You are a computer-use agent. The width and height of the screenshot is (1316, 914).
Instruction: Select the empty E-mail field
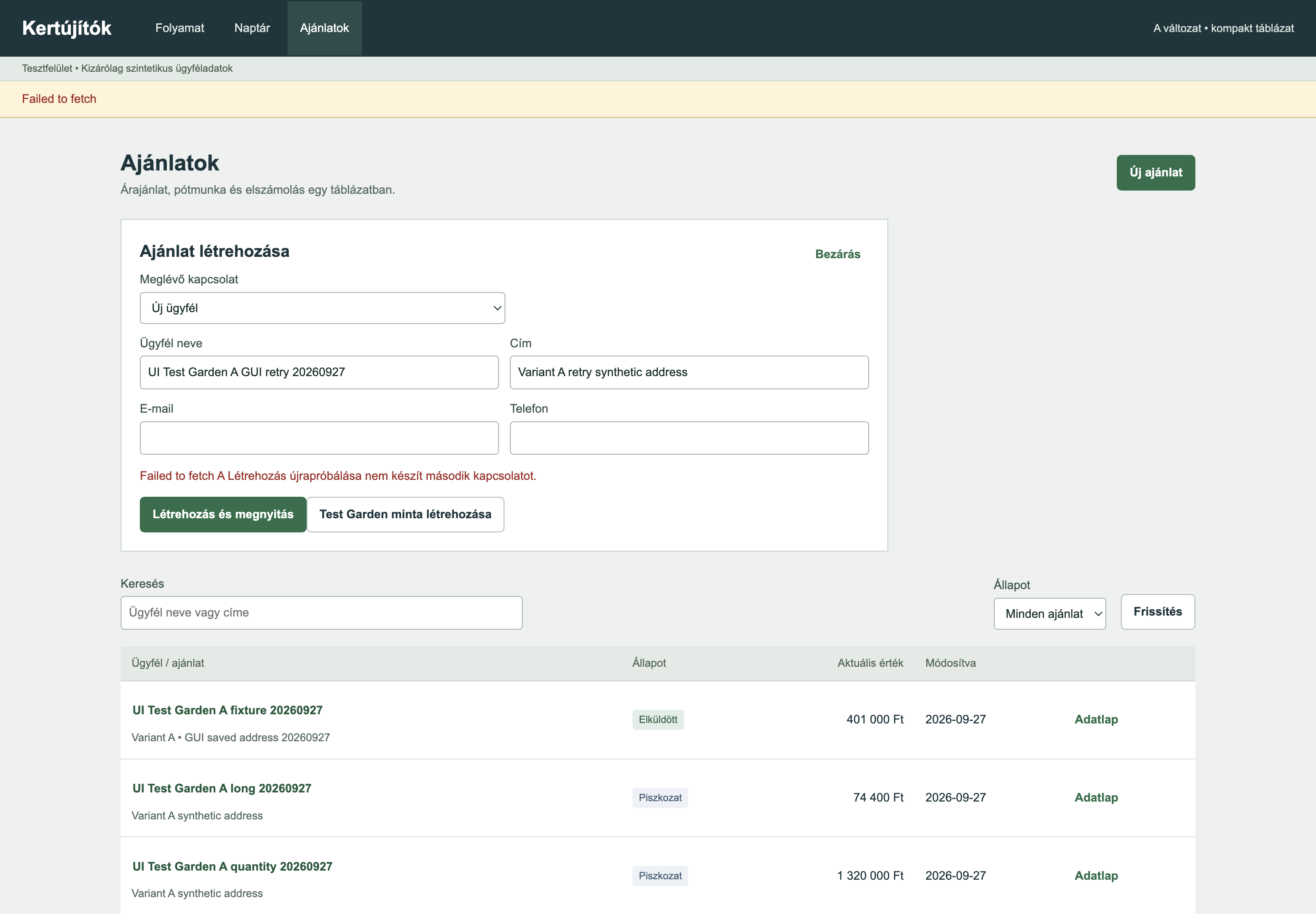pos(319,438)
